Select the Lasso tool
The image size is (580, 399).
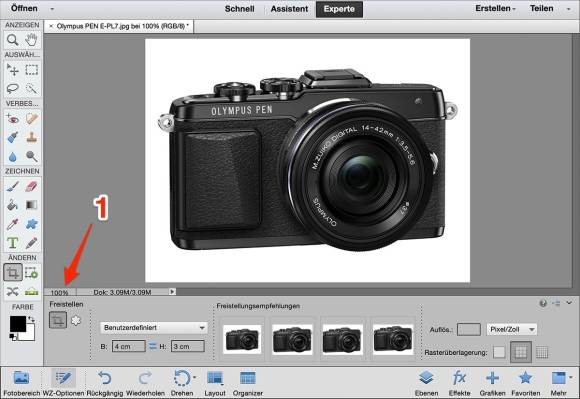click(x=13, y=88)
